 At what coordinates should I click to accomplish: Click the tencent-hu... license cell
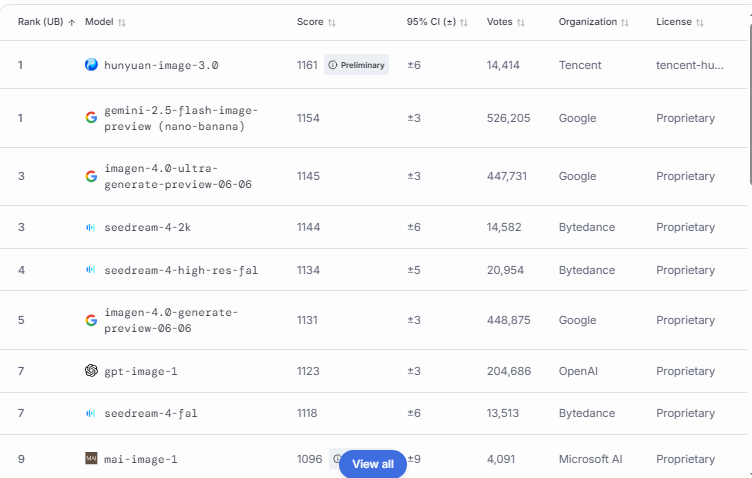690,65
